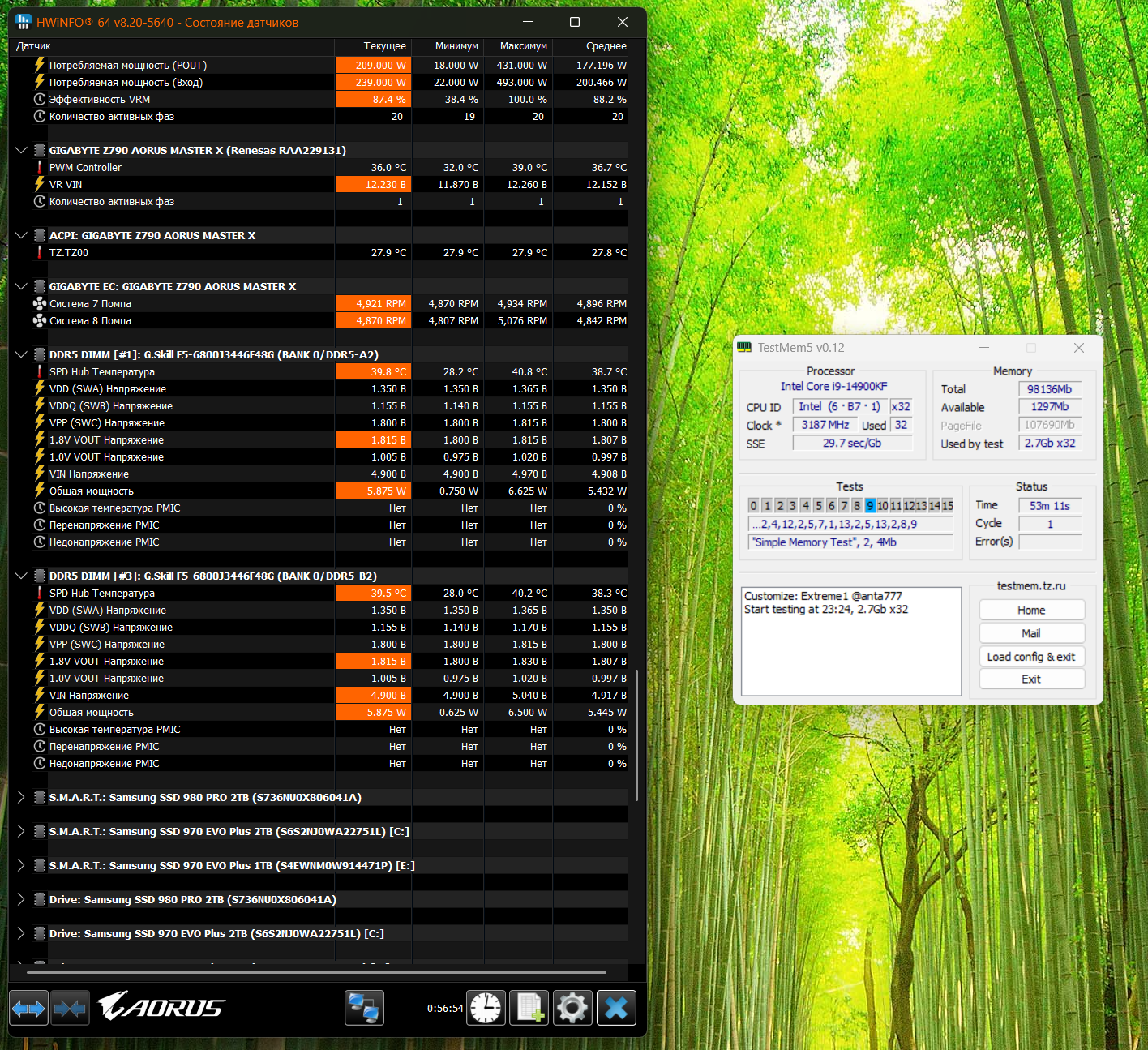
Task: Click the lightning icon beside Потребляемая мощность (Вход)
Action: (39, 82)
